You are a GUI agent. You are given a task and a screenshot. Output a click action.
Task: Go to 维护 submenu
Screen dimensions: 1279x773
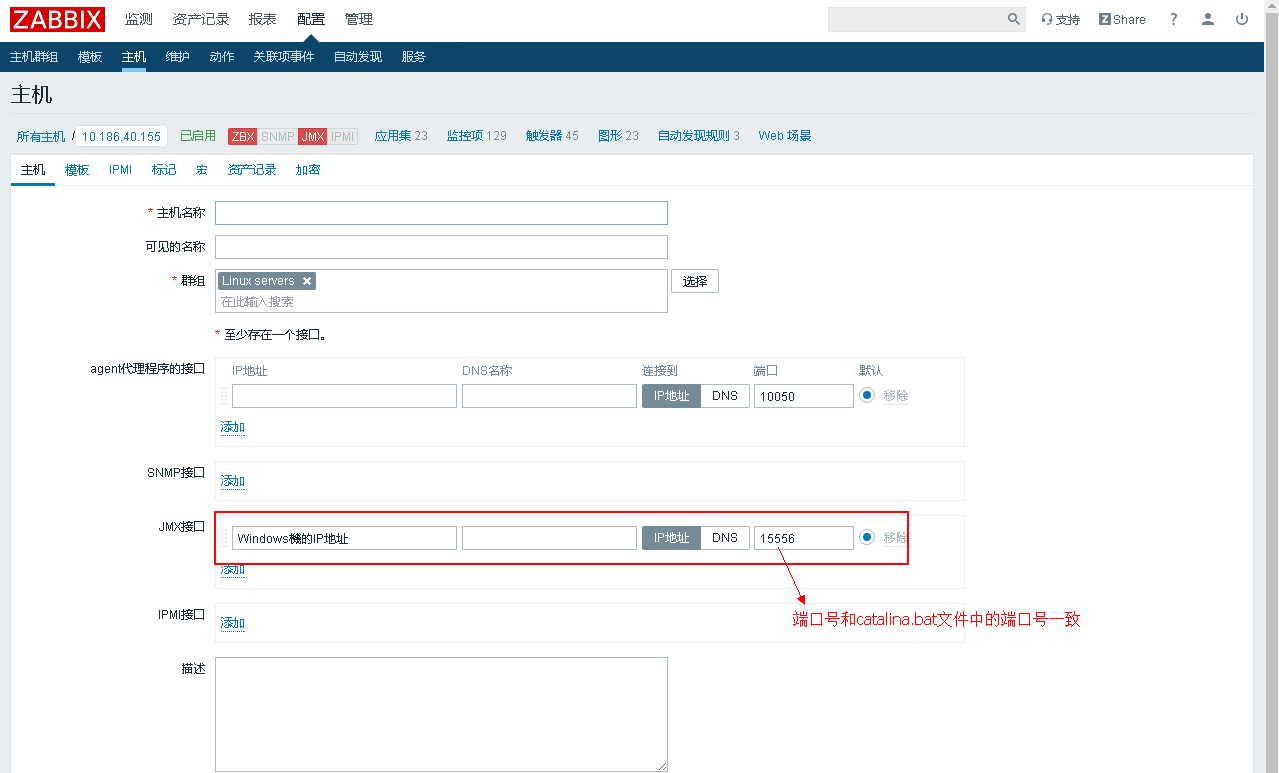pyautogui.click(x=178, y=57)
